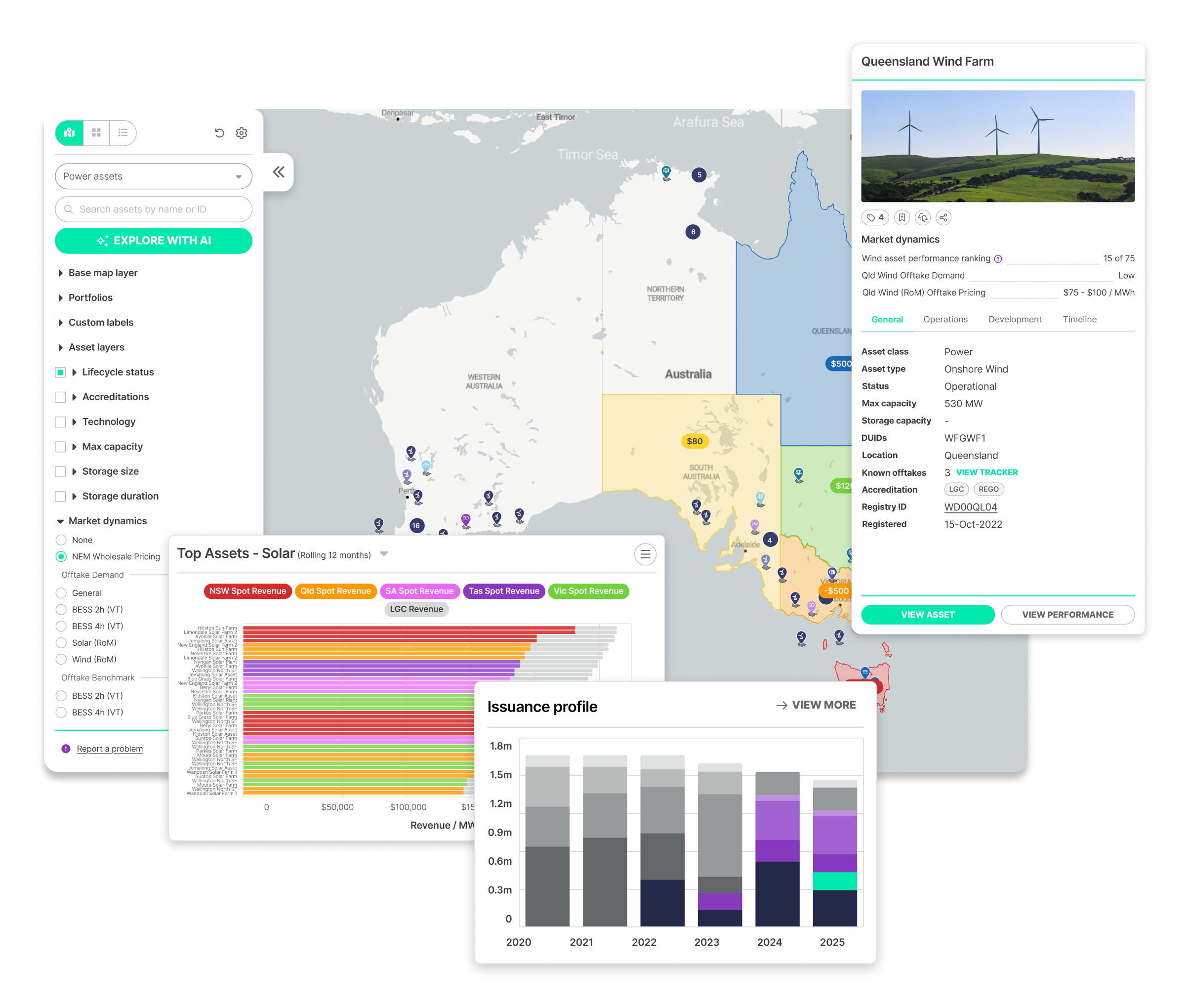The image size is (1189, 1008).
Task: Share the Queensland Wind Farm asset
Action: pyautogui.click(x=943, y=218)
